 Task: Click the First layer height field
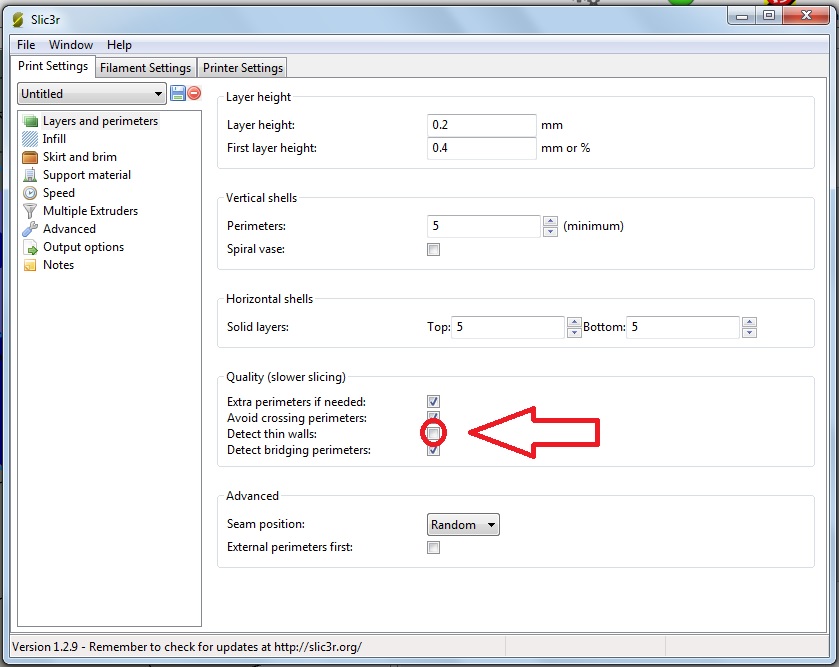482,148
